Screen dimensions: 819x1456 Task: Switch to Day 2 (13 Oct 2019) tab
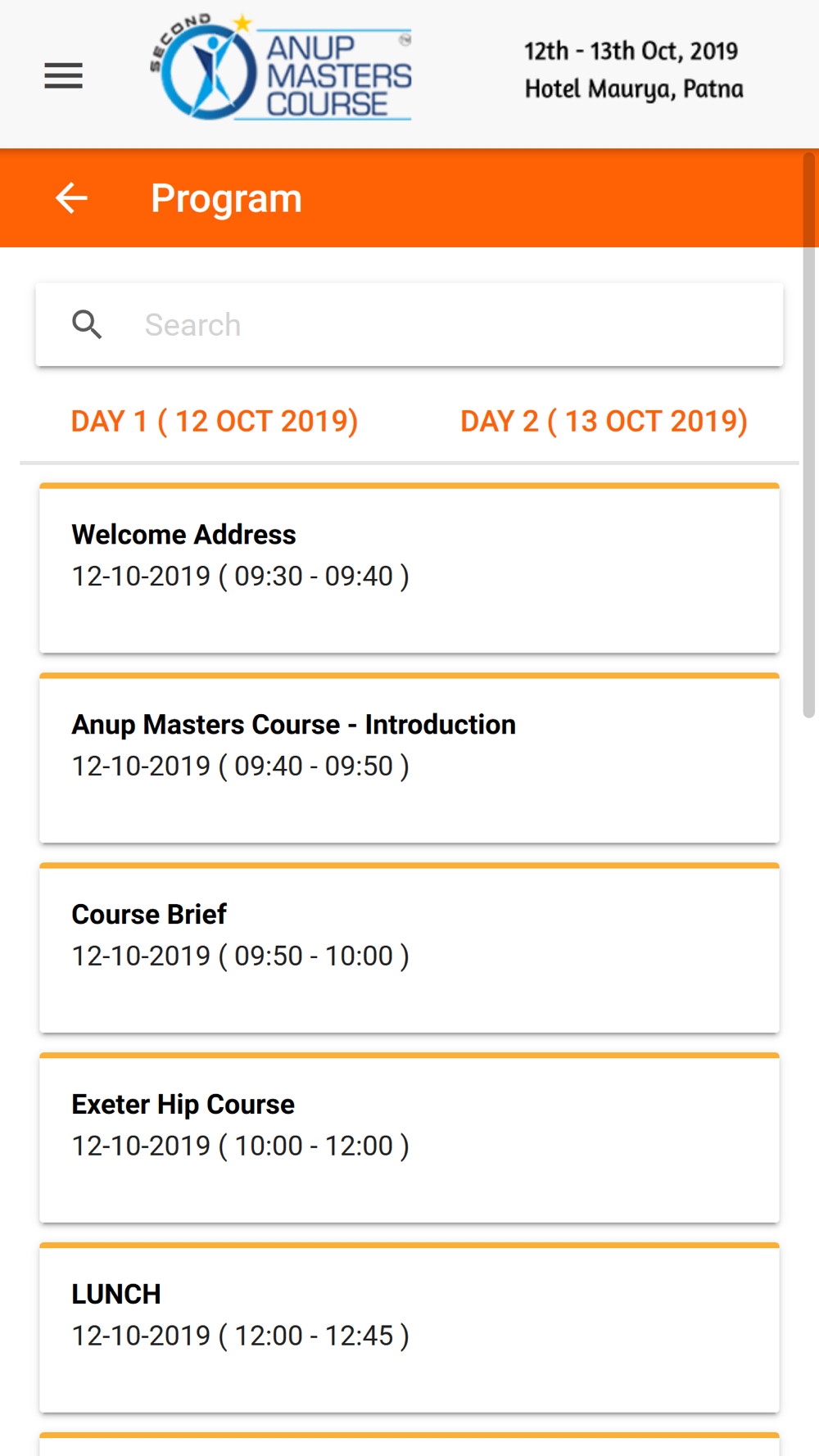tap(604, 422)
